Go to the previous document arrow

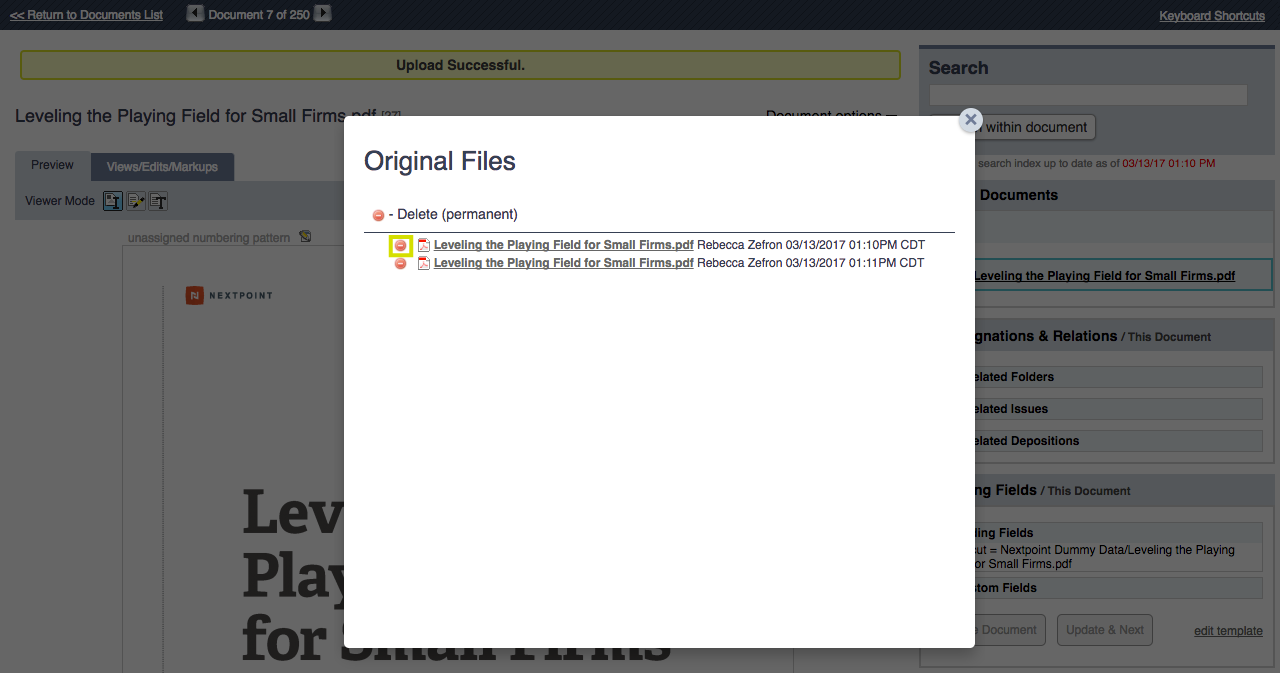click(x=195, y=14)
